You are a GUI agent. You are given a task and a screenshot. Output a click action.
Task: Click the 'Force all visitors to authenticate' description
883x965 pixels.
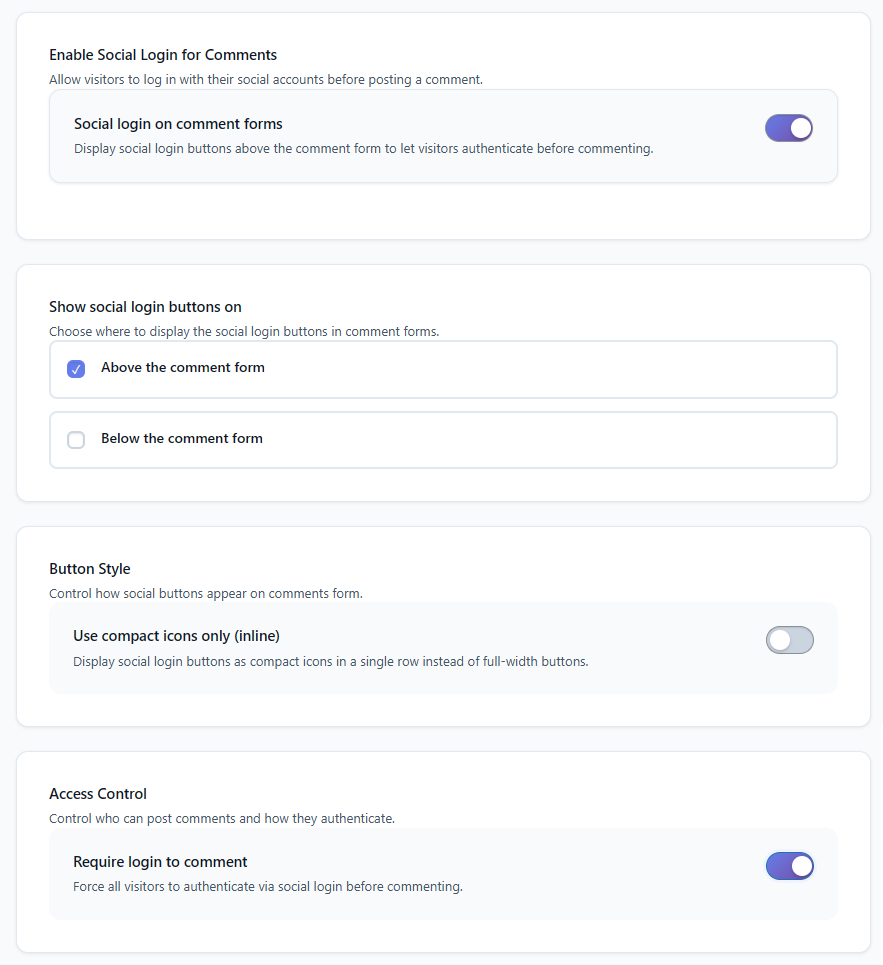(268, 886)
